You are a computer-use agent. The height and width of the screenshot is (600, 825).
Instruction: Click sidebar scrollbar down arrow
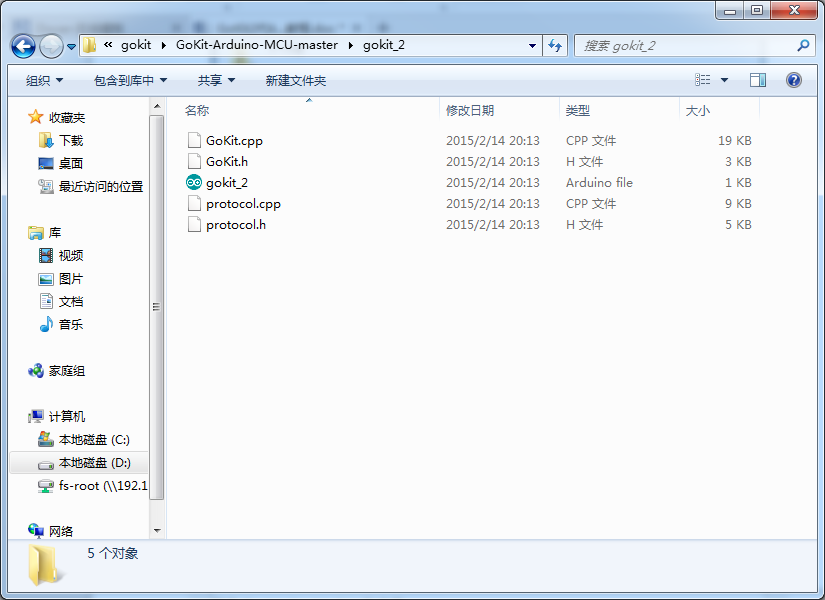(x=157, y=531)
